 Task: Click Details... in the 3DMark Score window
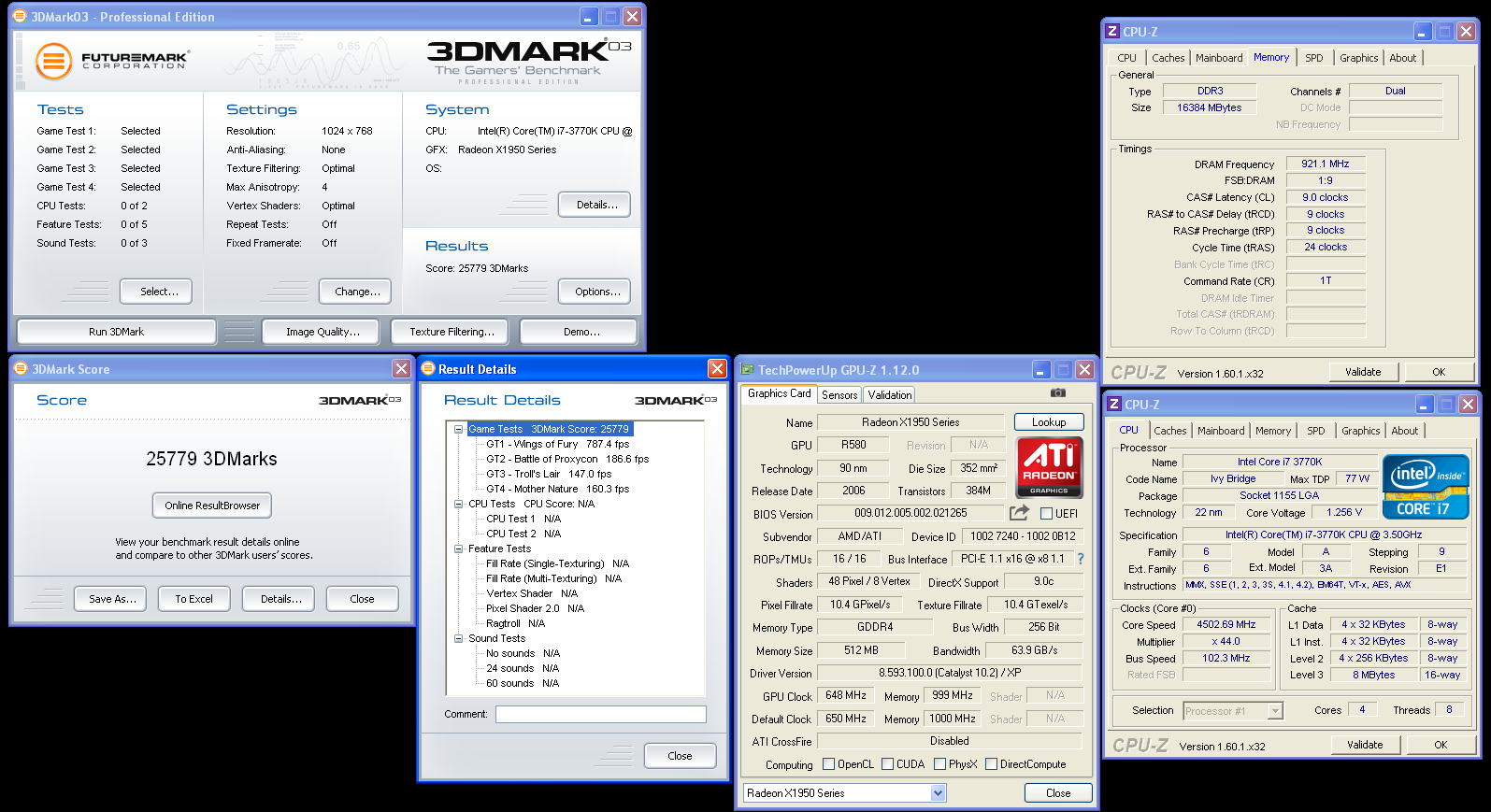point(280,599)
